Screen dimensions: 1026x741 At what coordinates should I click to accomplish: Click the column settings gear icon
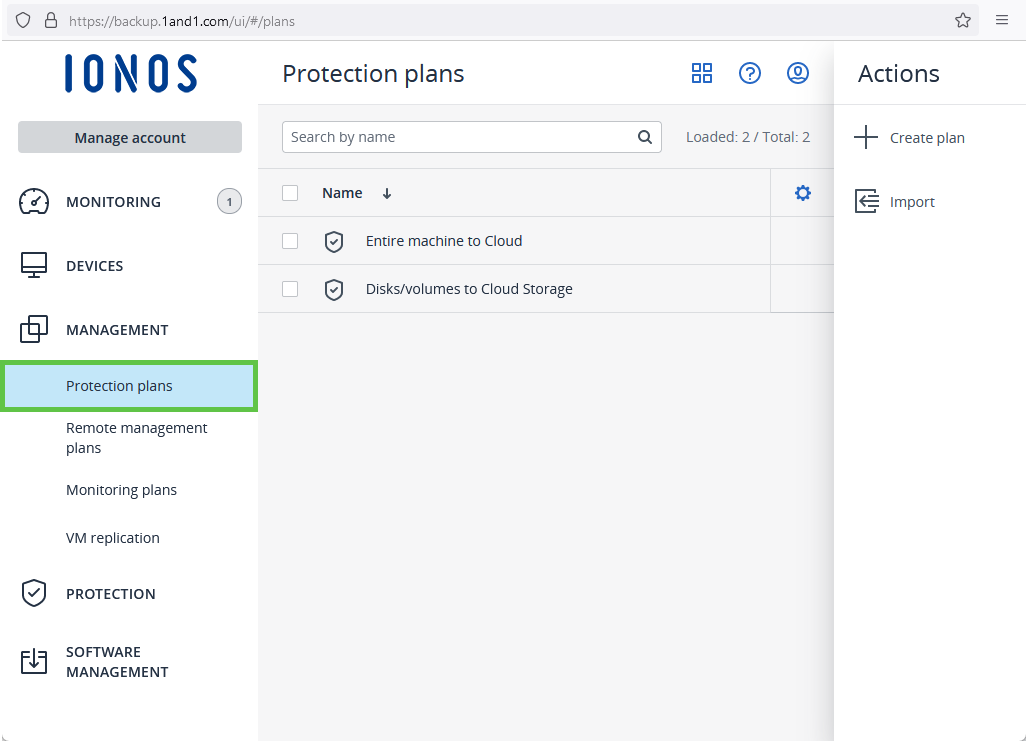click(802, 193)
